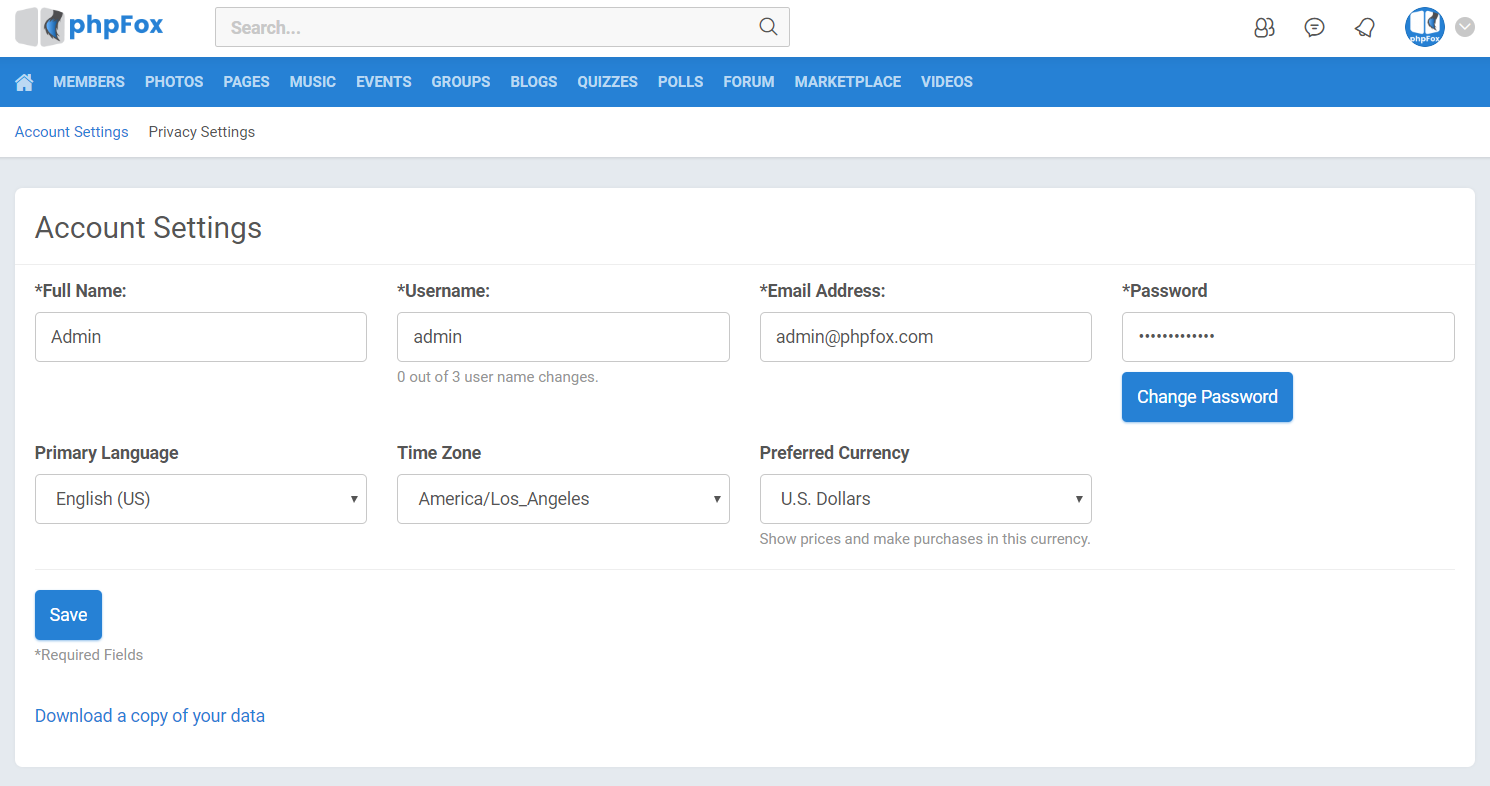This screenshot has height=786, width=1490.
Task: Open friend requests icon in header
Action: pyautogui.click(x=1264, y=28)
